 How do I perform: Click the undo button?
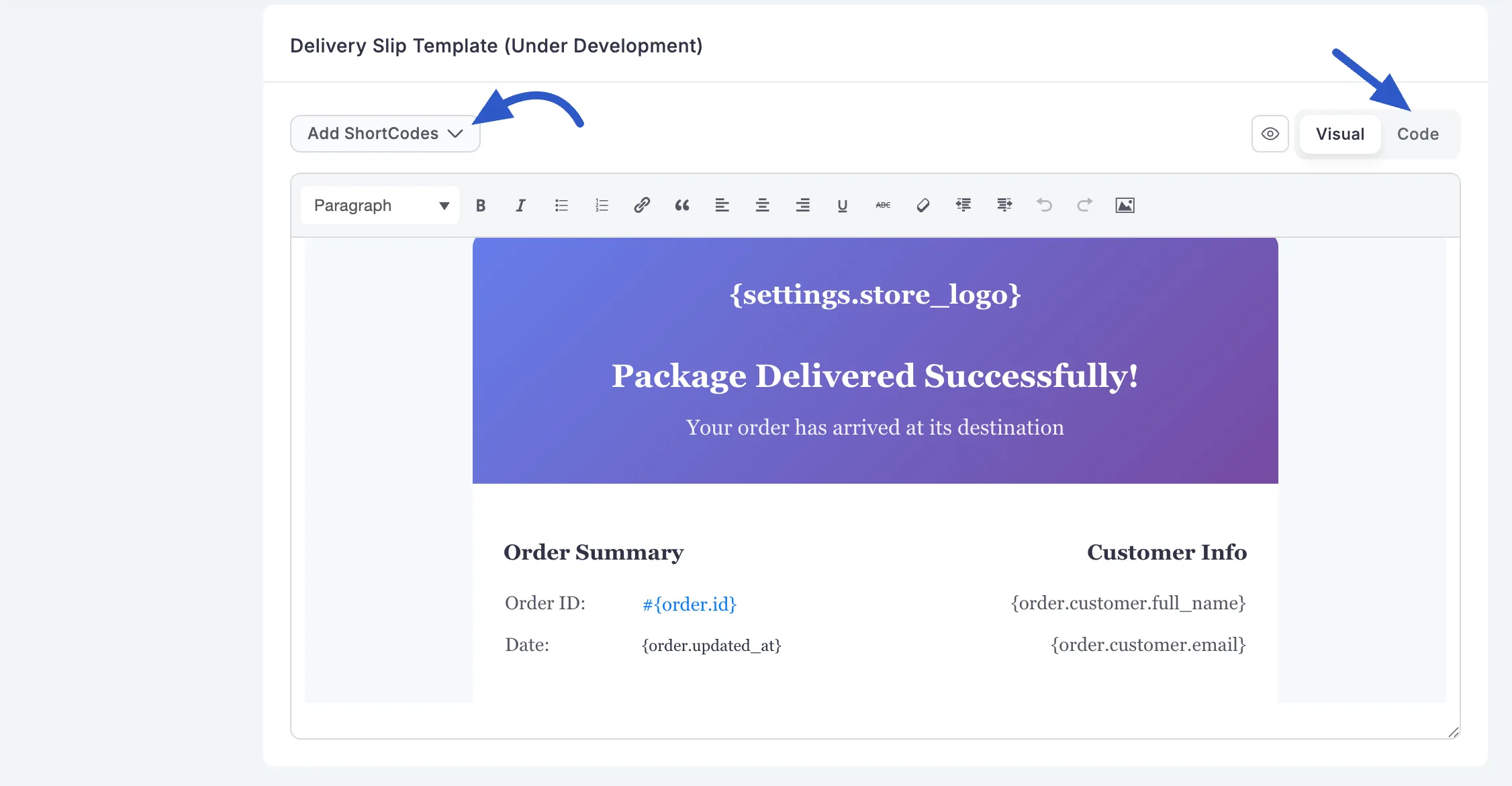pyautogui.click(x=1044, y=206)
